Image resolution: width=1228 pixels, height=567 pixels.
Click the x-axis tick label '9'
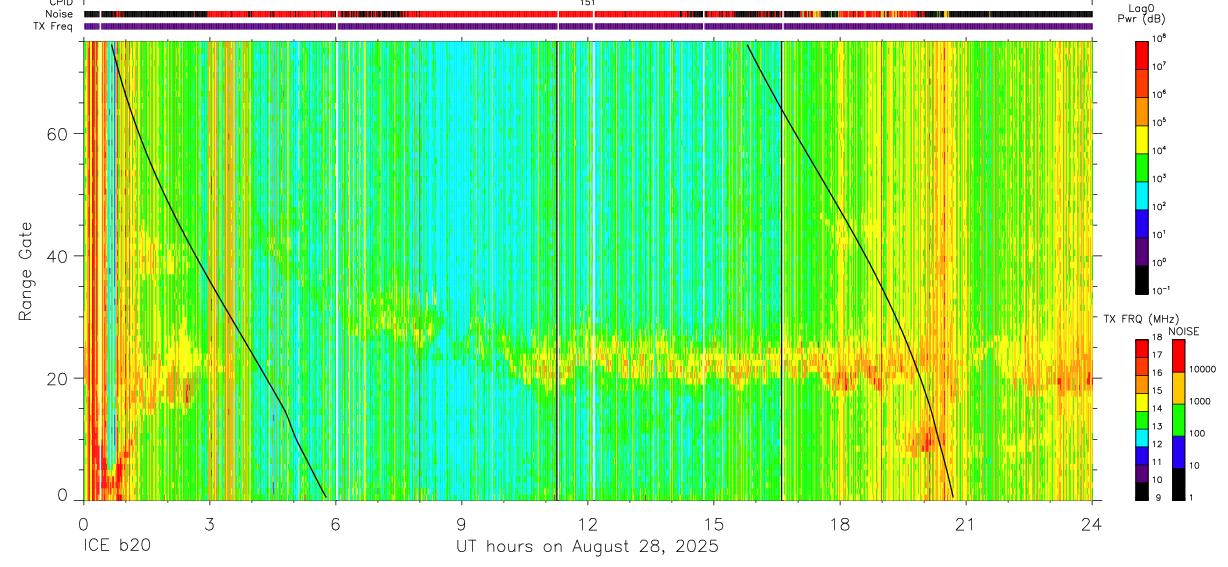point(462,523)
